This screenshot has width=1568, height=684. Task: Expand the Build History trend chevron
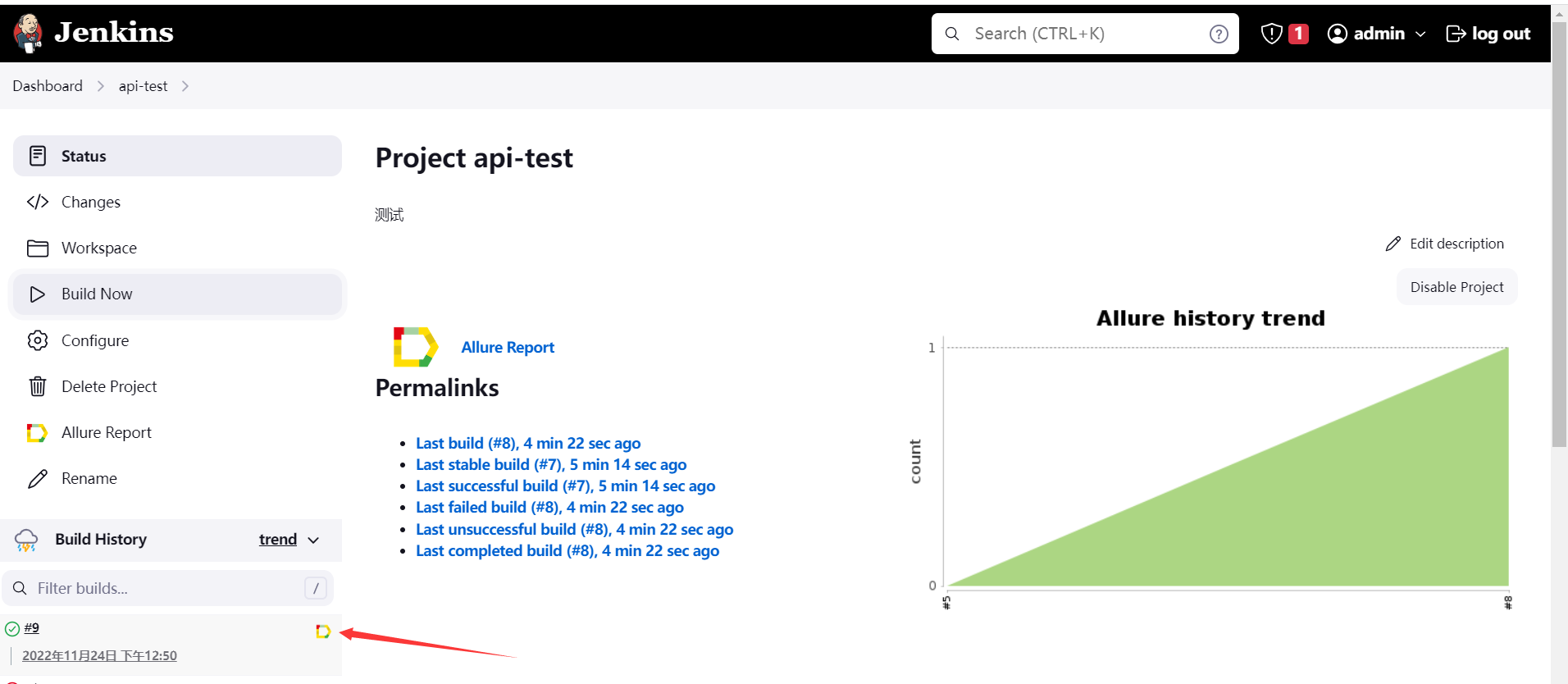pyautogui.click(x=313, y=540)
